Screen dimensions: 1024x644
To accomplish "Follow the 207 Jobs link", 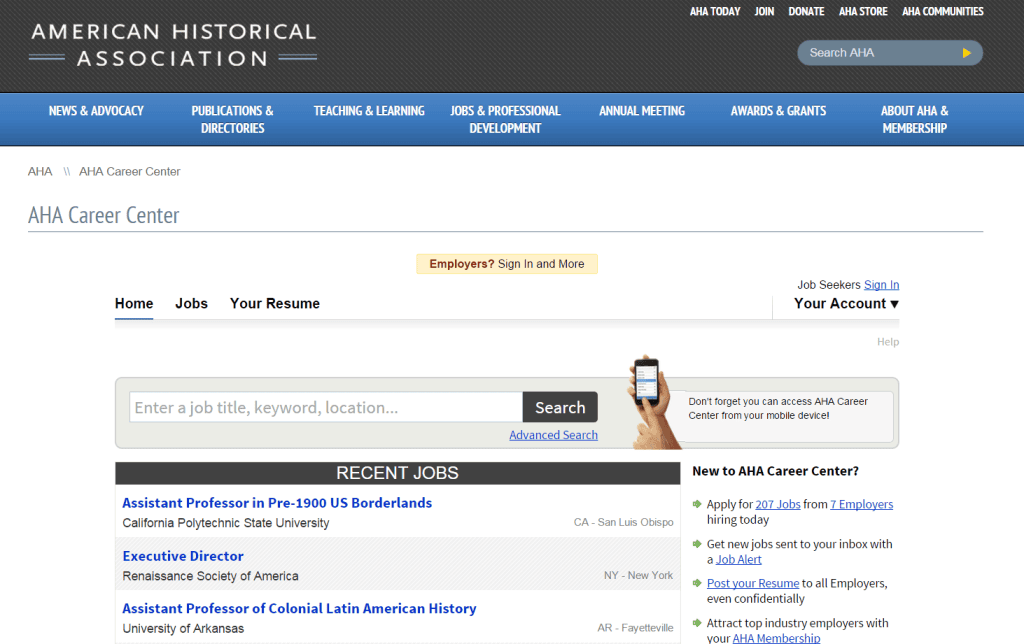I will [778, 505].
